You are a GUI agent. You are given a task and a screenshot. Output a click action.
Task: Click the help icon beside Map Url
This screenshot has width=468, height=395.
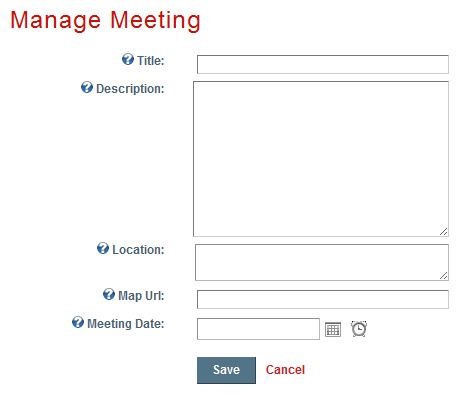(109, 294)
